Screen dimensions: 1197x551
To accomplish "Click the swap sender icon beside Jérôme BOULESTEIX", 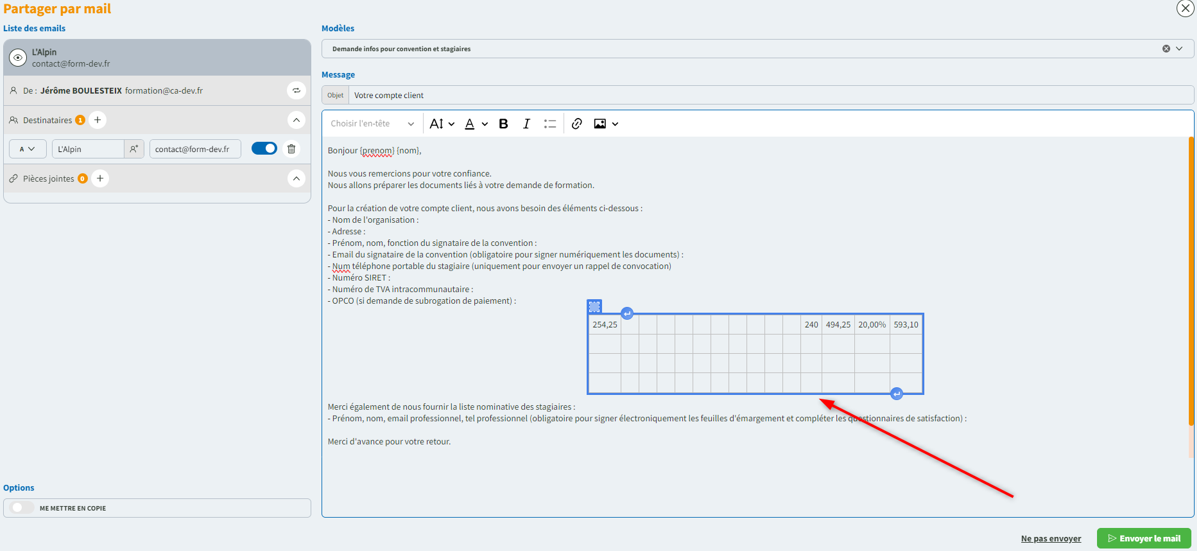I will tap(295, 91).
